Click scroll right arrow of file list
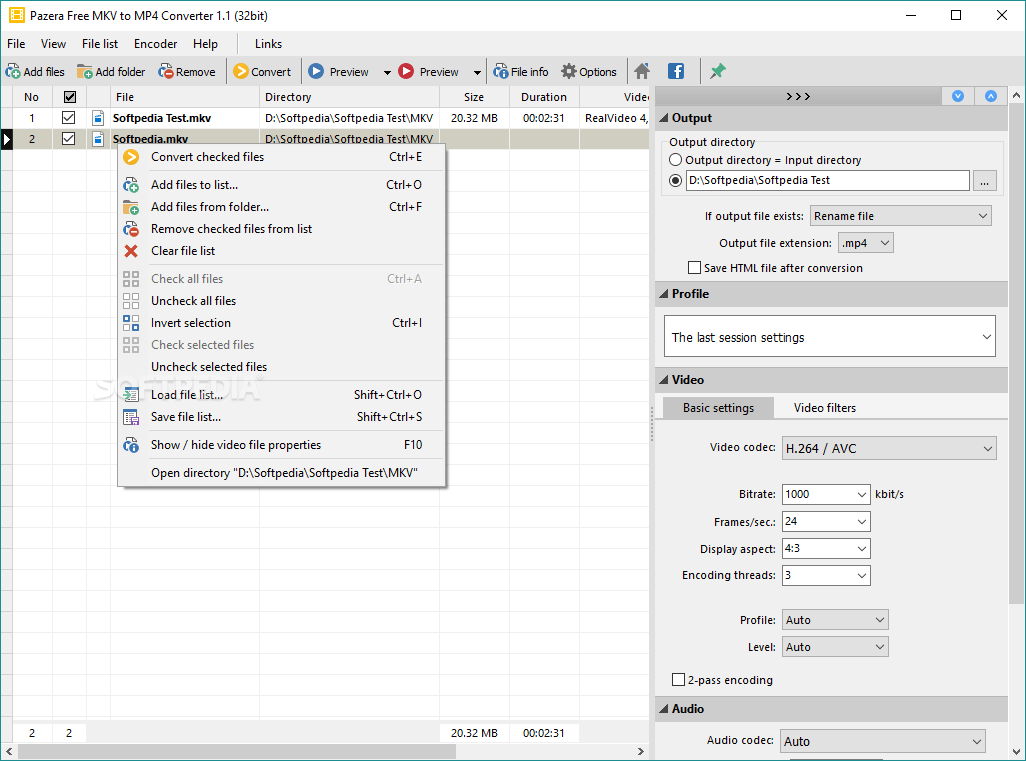1026x761 pixels. [x=641, y=752]
